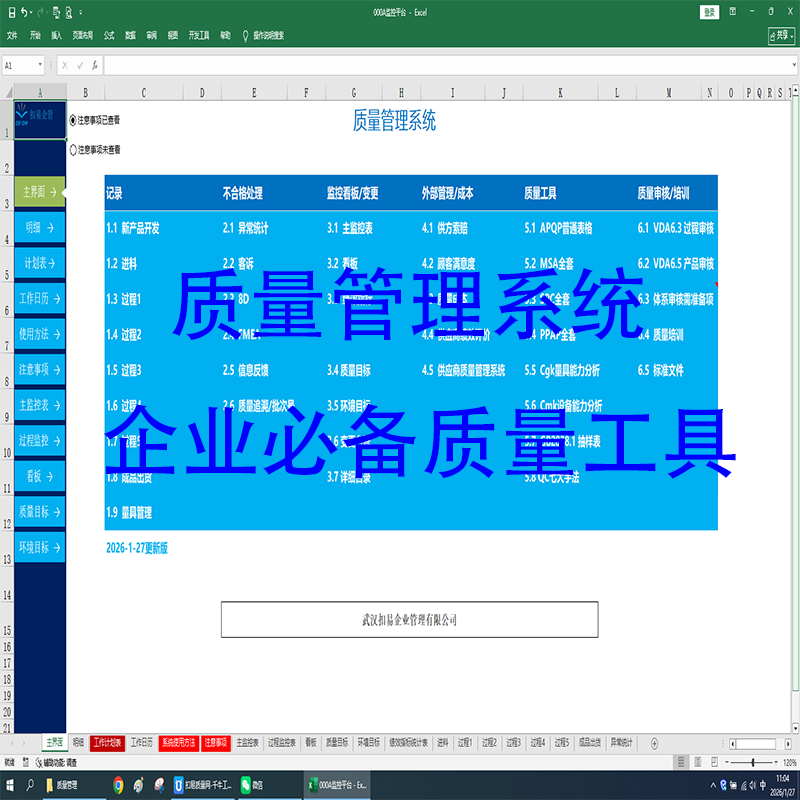
Task: Click the horizontal scrollbar right arrow
Action: [x=788, y=743]
